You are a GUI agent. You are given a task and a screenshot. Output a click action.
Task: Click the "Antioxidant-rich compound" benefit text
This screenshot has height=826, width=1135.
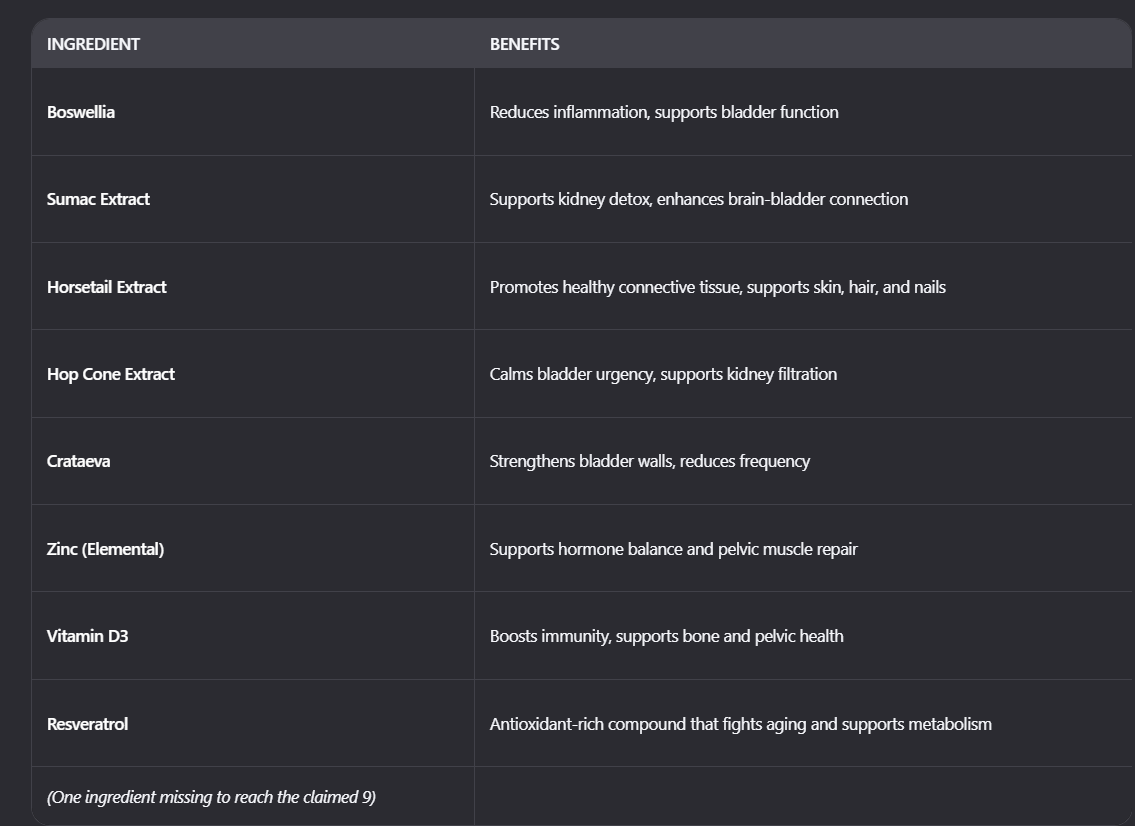click(740, 724)
